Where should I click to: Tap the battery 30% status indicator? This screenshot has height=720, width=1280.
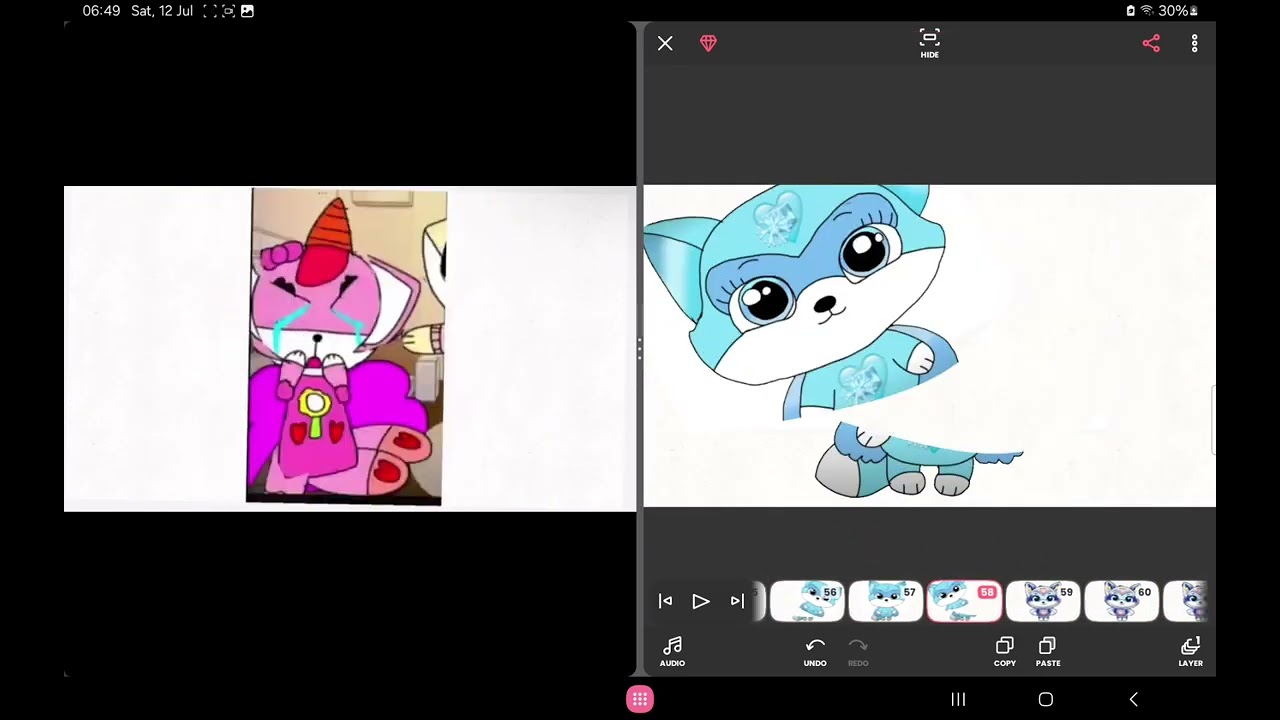[x=1162, y=11]
